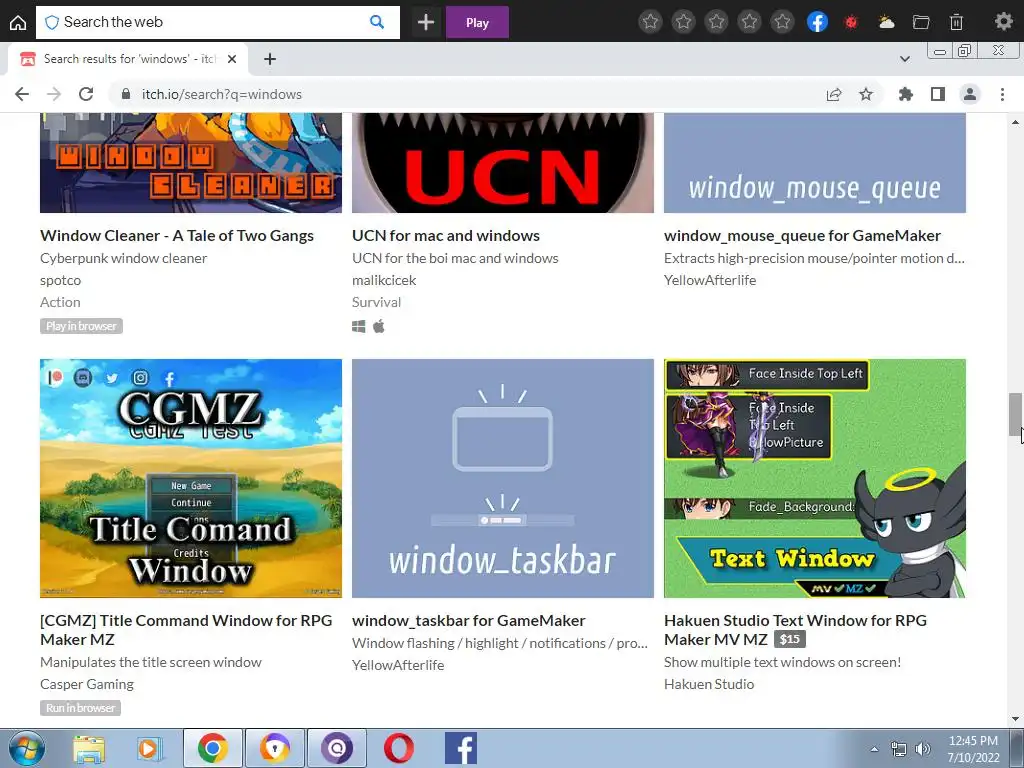
Task: Visit YellowAfterlife under window_mouse_queue
Action: 710,280
